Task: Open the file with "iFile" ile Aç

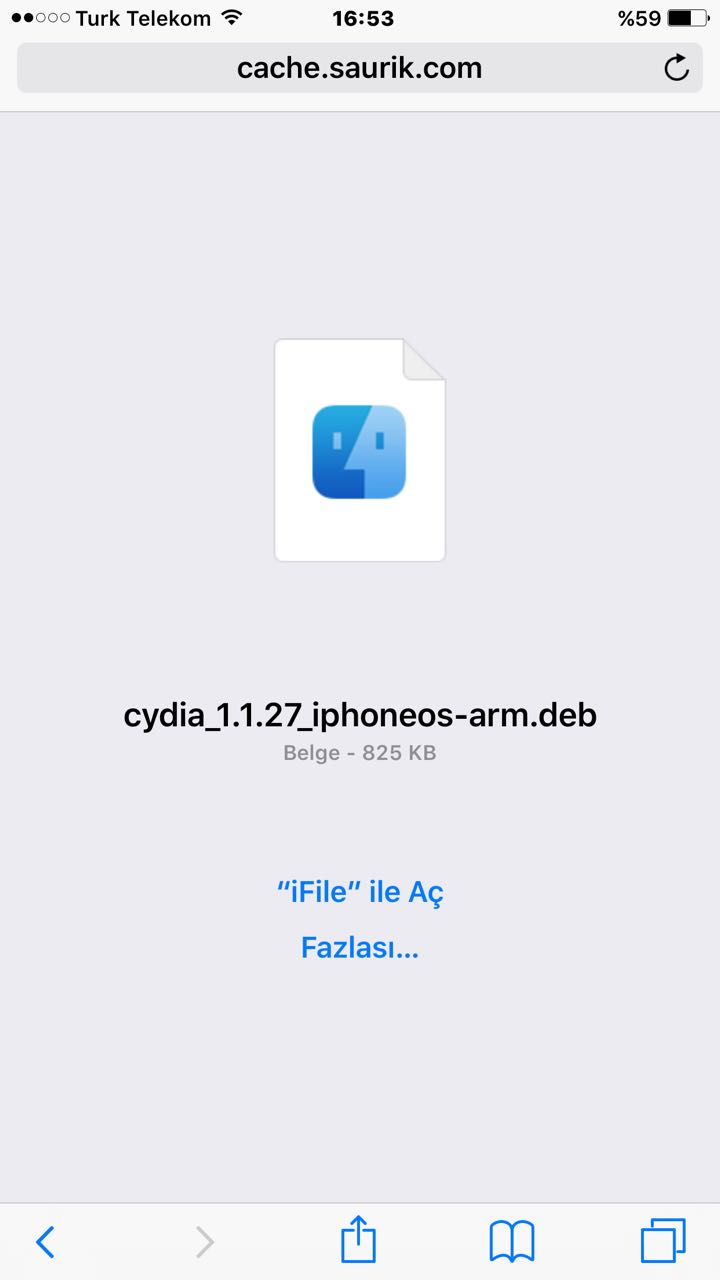Action: [x=360, y=891]
